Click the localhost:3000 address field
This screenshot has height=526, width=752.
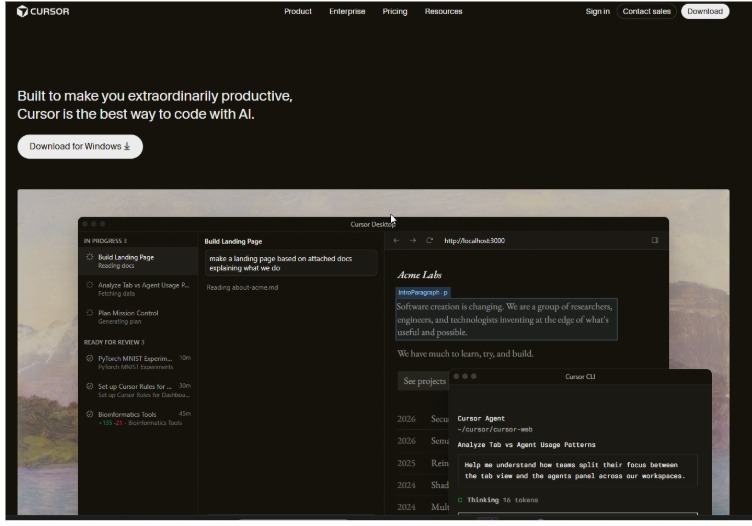[474, 240]
